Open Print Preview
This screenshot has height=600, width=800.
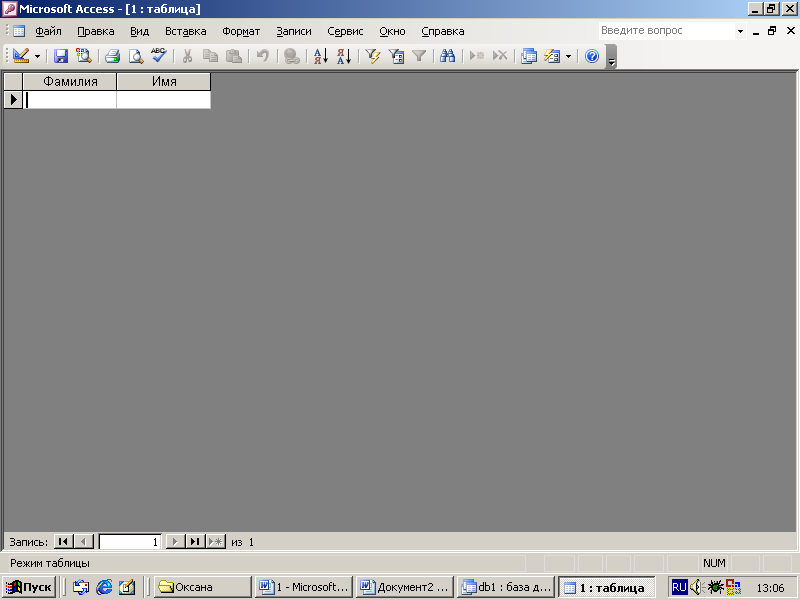click(136, 56)
